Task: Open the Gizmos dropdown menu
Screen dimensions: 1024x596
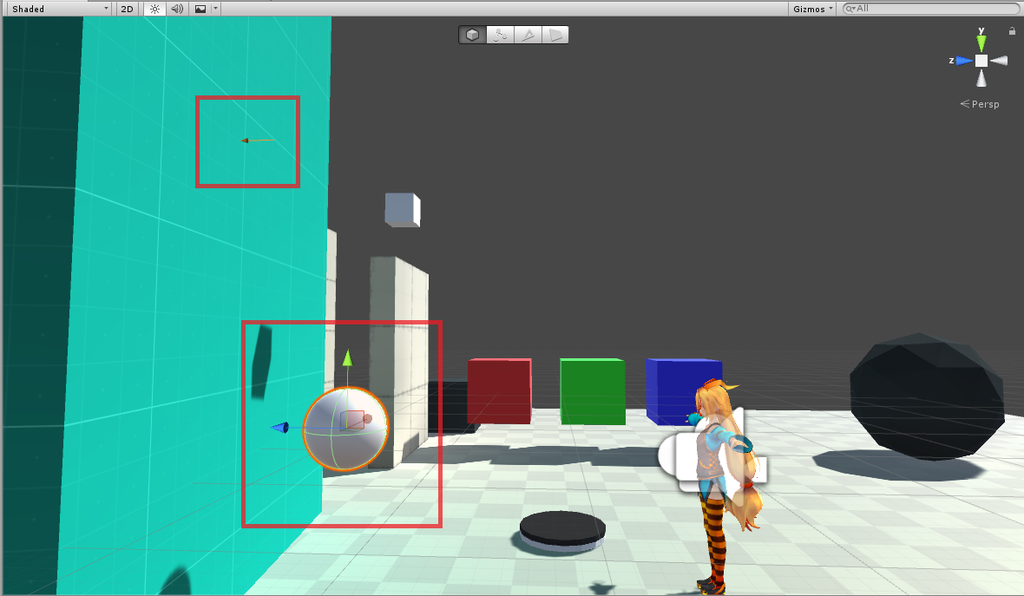Action: tap(812, 8)
